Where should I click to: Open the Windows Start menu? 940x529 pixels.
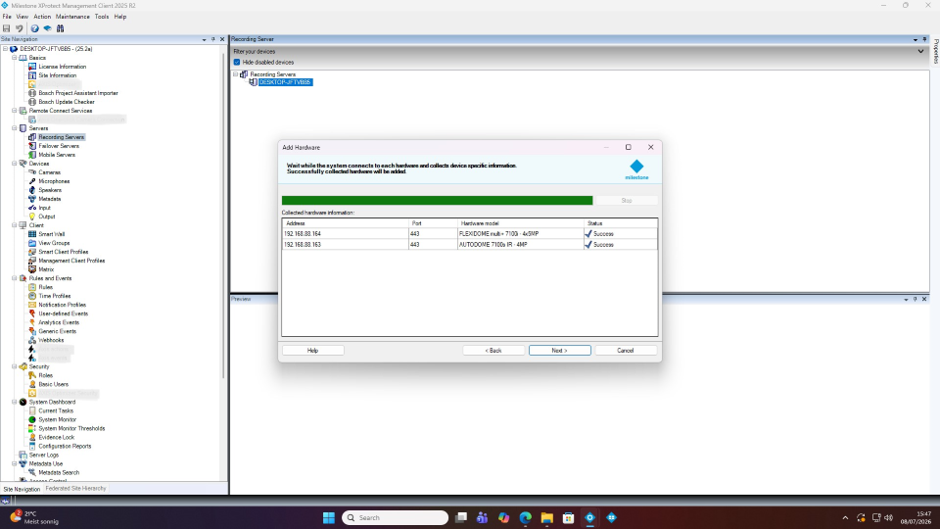pyautogui.click(x=329, y=518)
